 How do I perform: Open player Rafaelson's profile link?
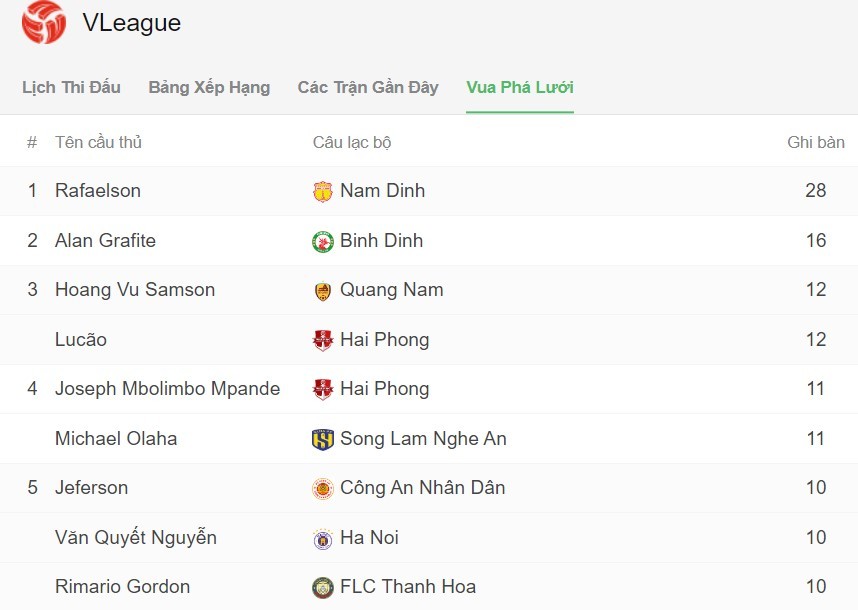(98, 190)
